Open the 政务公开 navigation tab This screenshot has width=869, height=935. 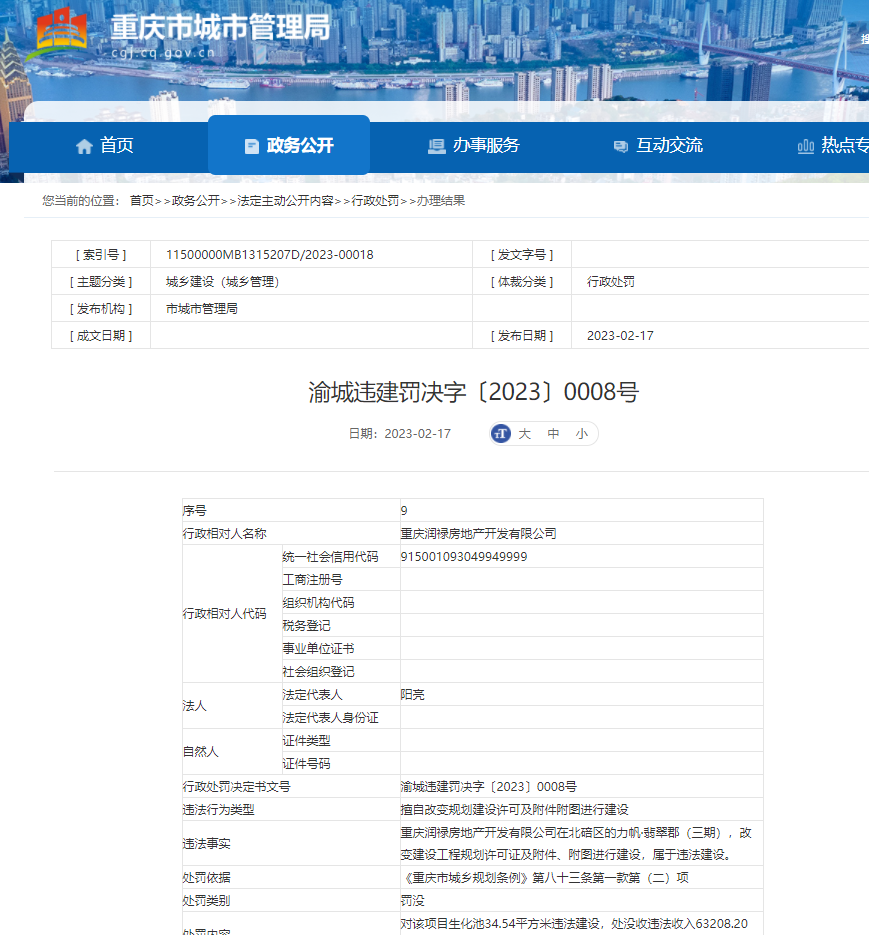click(x=289, y=145)
